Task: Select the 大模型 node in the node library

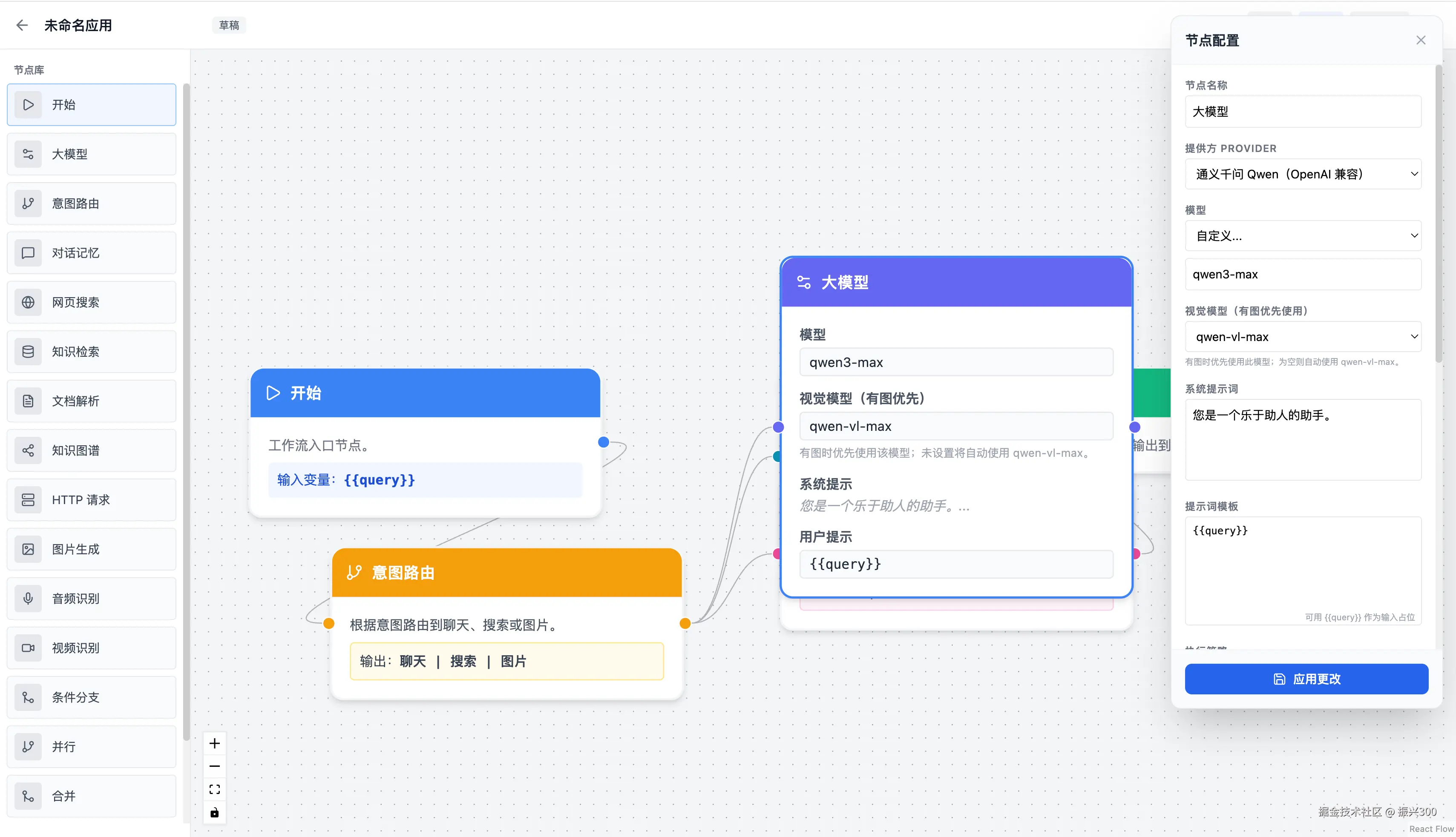Action: tap(92, 154)
